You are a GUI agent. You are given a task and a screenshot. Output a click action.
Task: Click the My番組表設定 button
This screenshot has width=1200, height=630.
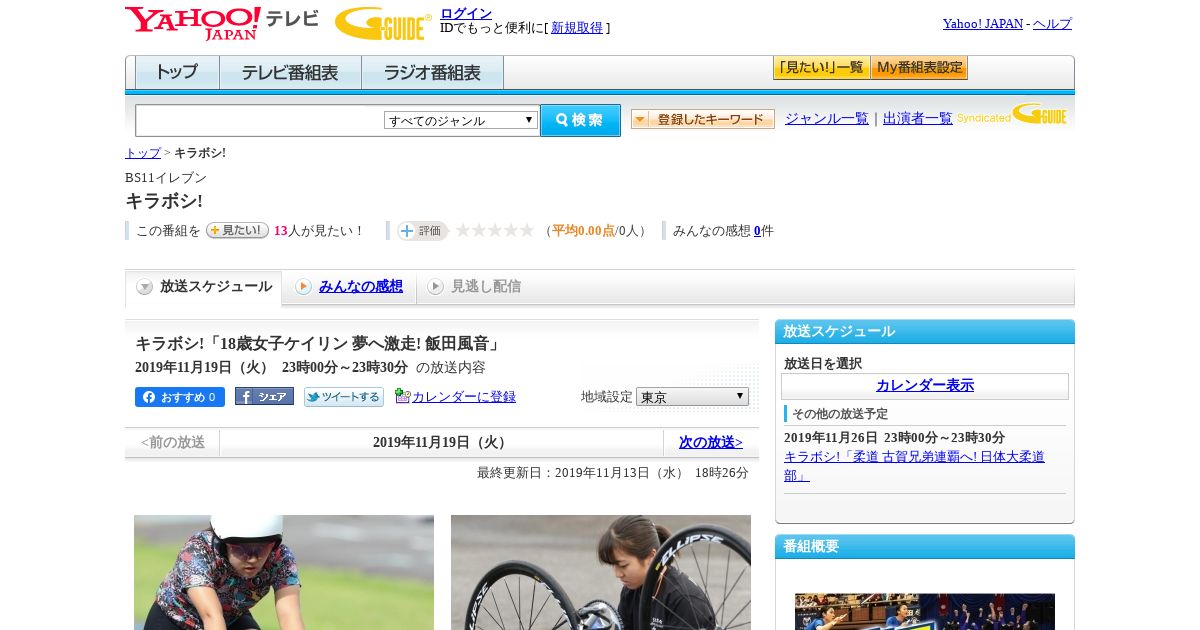(919, 68)
